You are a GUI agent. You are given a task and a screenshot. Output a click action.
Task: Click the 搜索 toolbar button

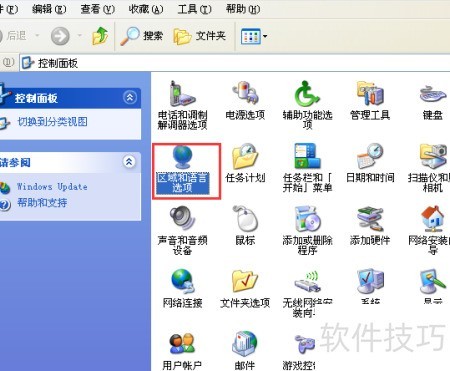[x=142, y=36]
